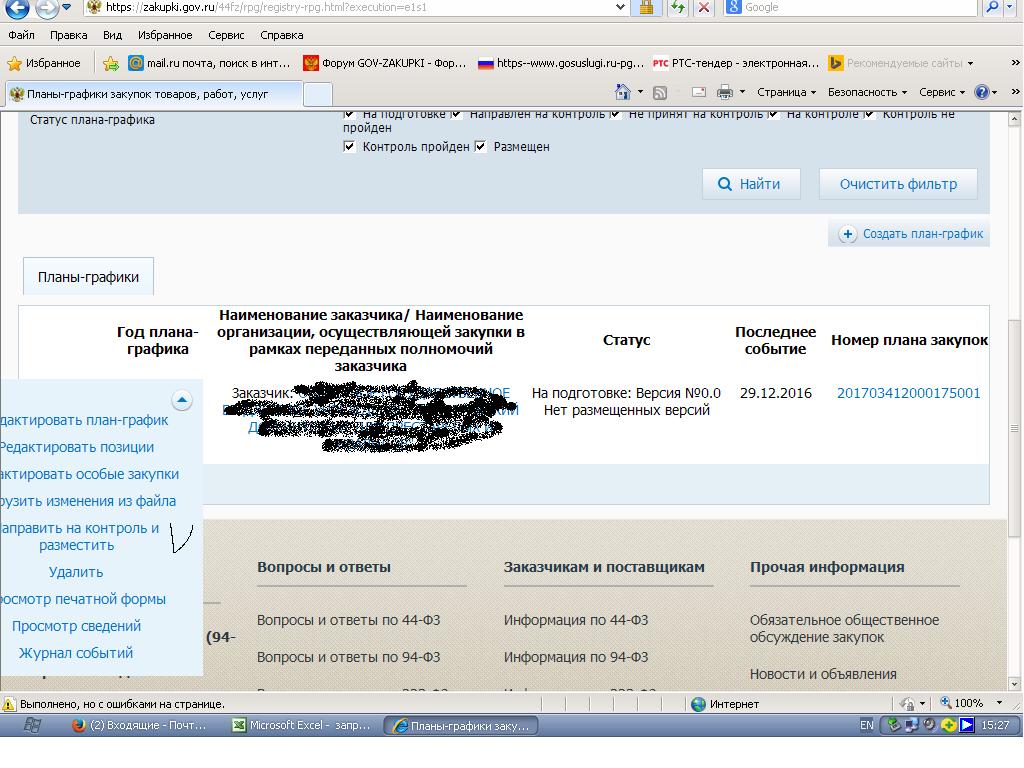Image resolution: width=1024 pixels, height=768 pixels.
Task: Open plan number 201703412000175001 link
Action: click(908, 393)
